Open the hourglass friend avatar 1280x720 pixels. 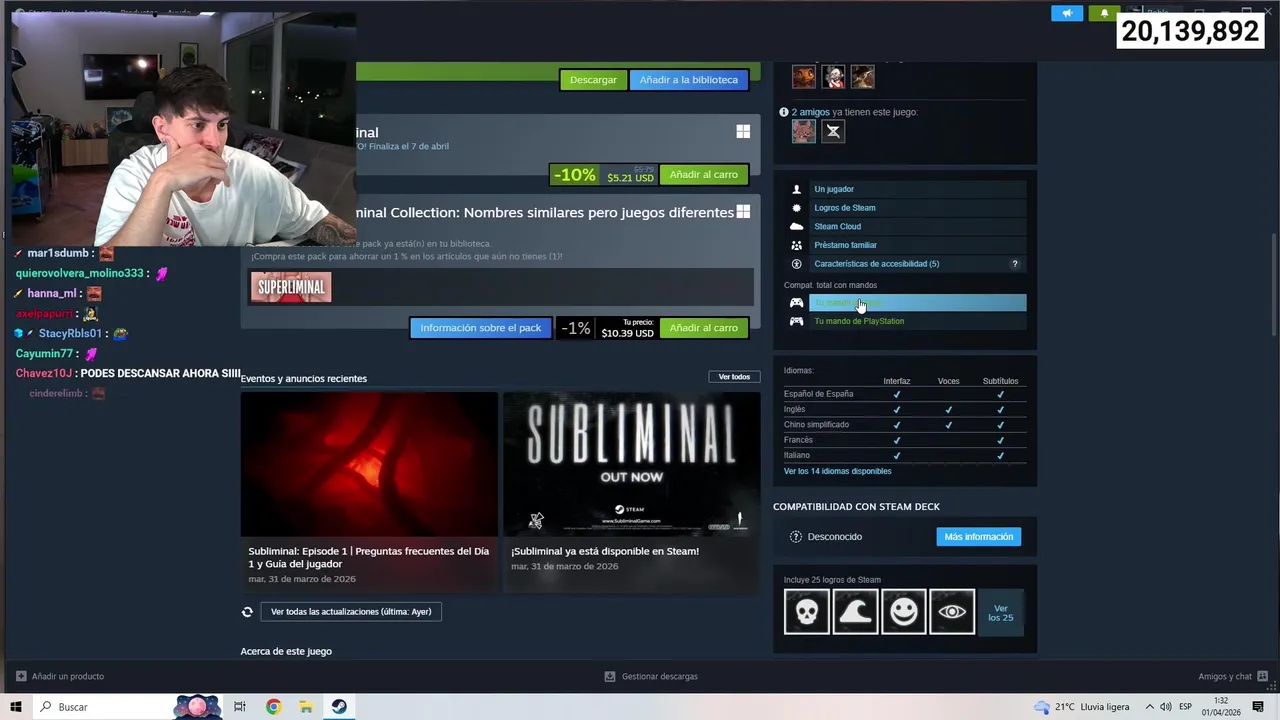coord(833,131)
